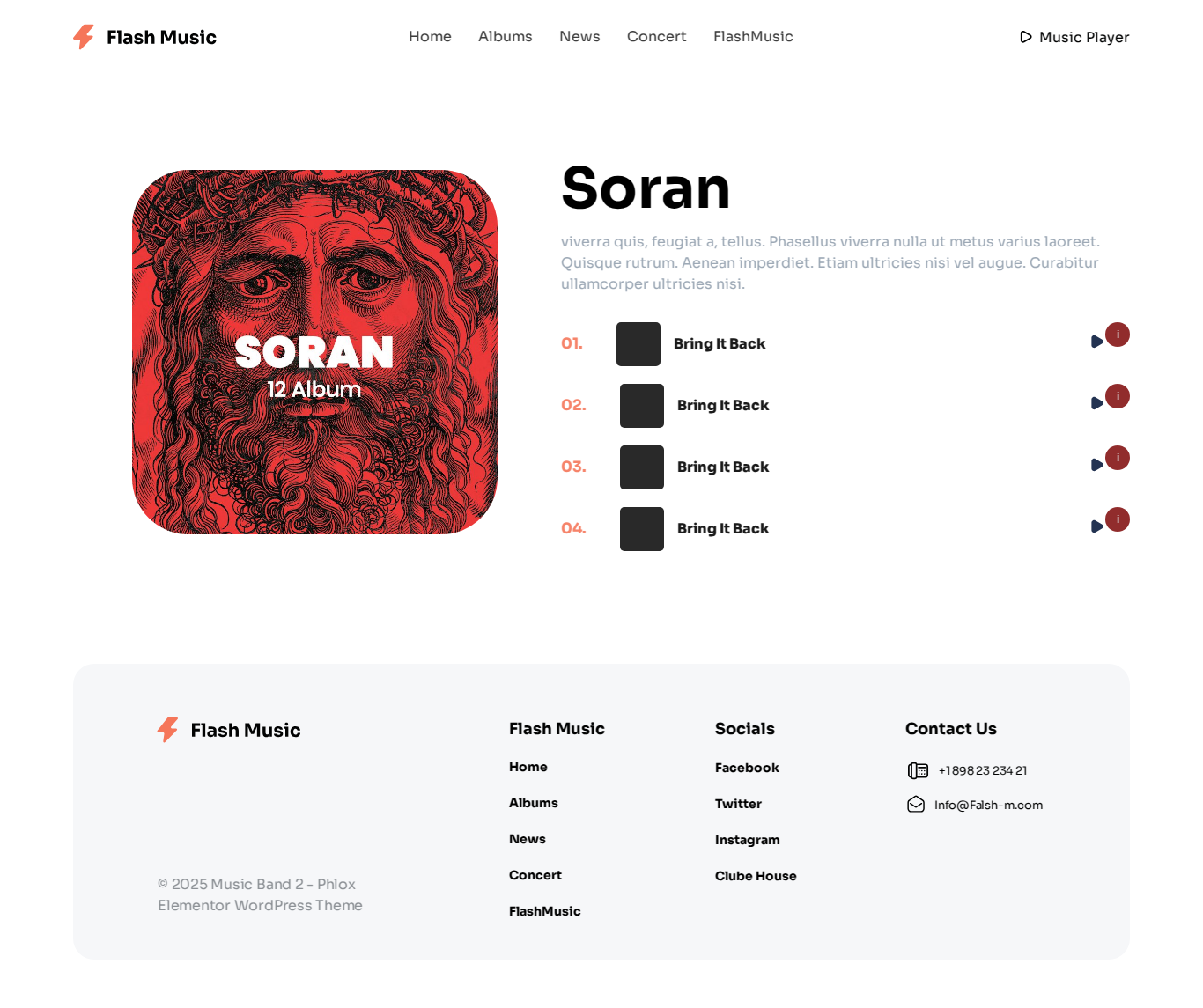Go to Albums in the top navigation

tap(506, 37)
